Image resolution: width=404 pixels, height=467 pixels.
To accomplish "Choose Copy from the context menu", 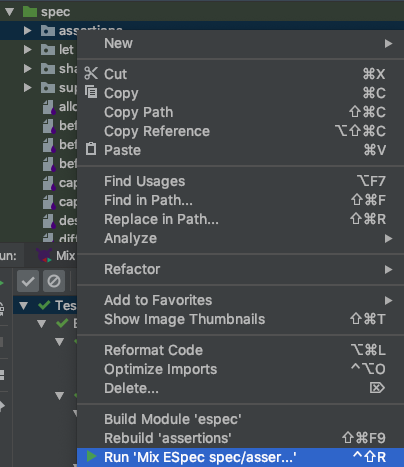I will (x=240, y=93).
